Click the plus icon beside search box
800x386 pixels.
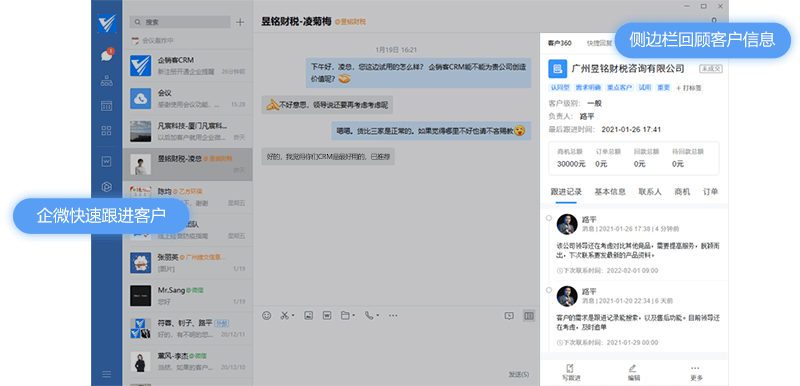240,22
